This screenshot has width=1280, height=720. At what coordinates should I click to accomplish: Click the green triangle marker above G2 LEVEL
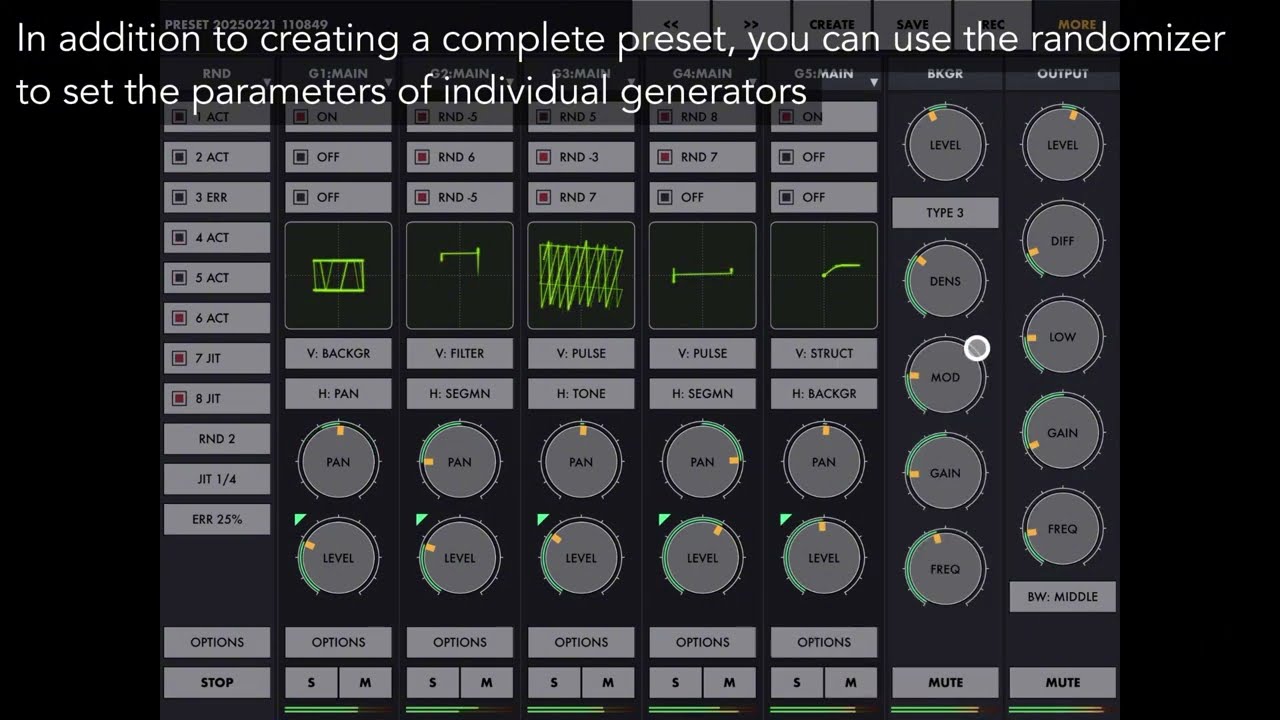(x=421, y=519)
